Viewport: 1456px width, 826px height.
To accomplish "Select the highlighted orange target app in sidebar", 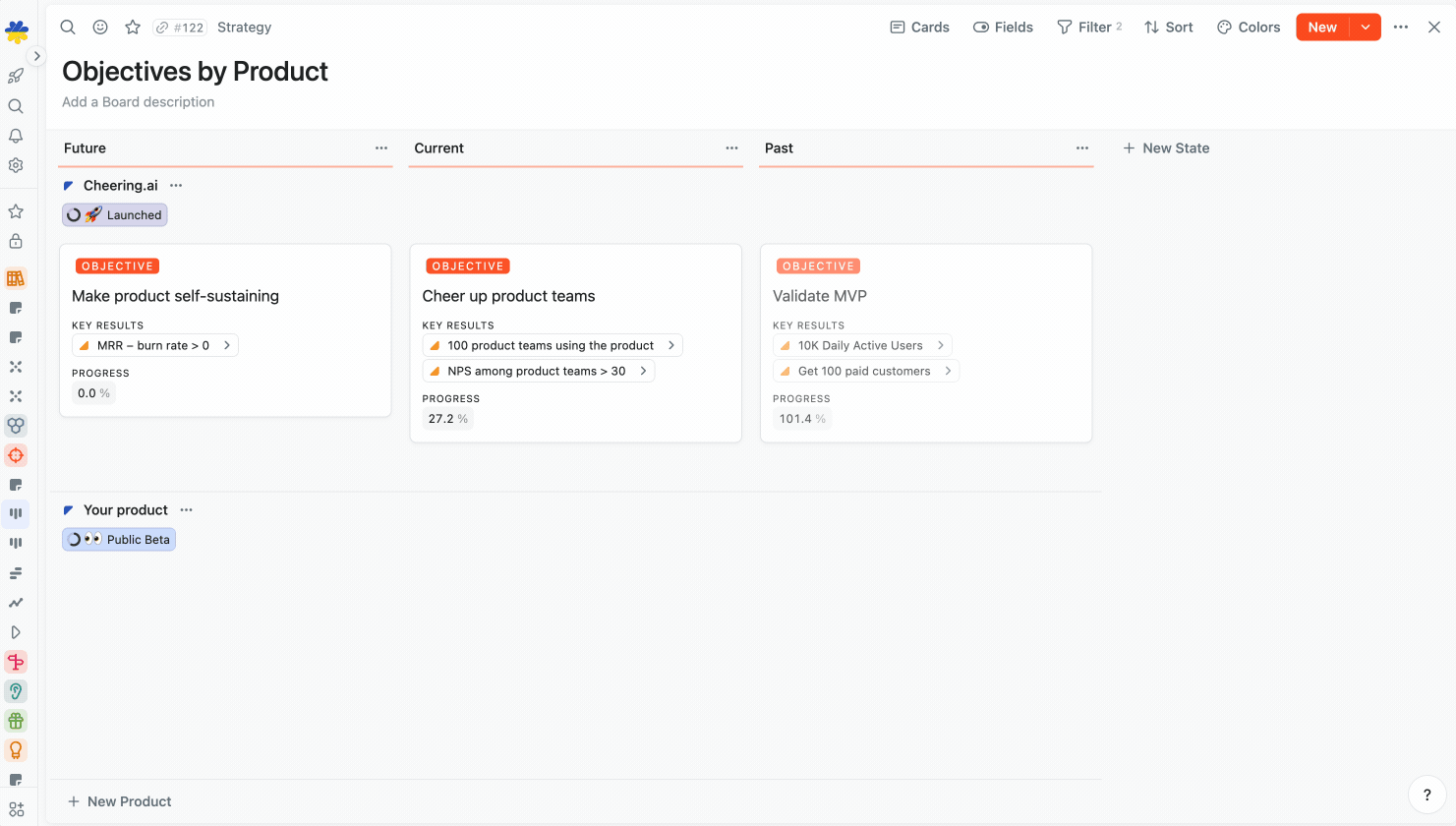I will tap(15, 455).
